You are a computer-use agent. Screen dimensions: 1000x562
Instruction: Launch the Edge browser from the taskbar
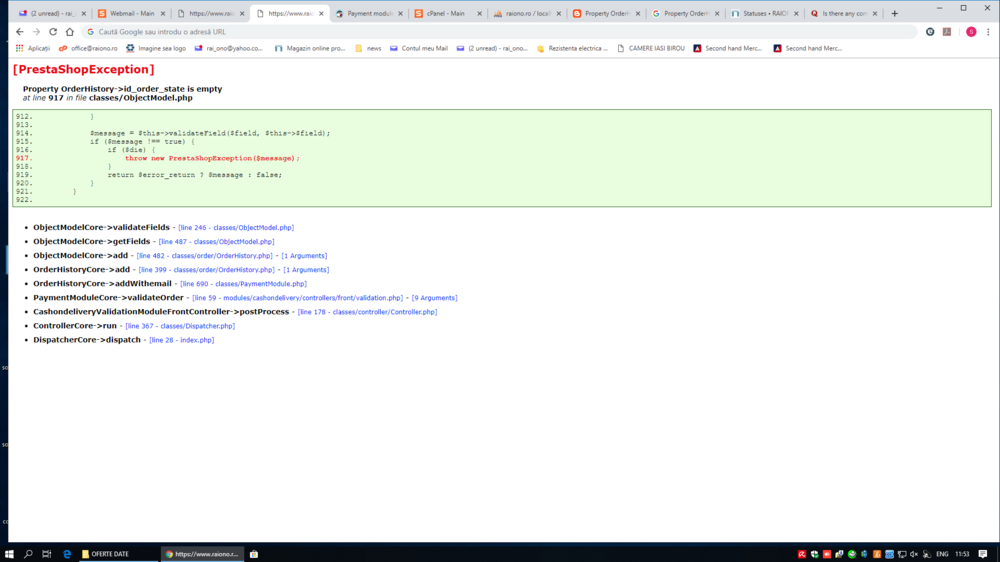pos(67,554)
